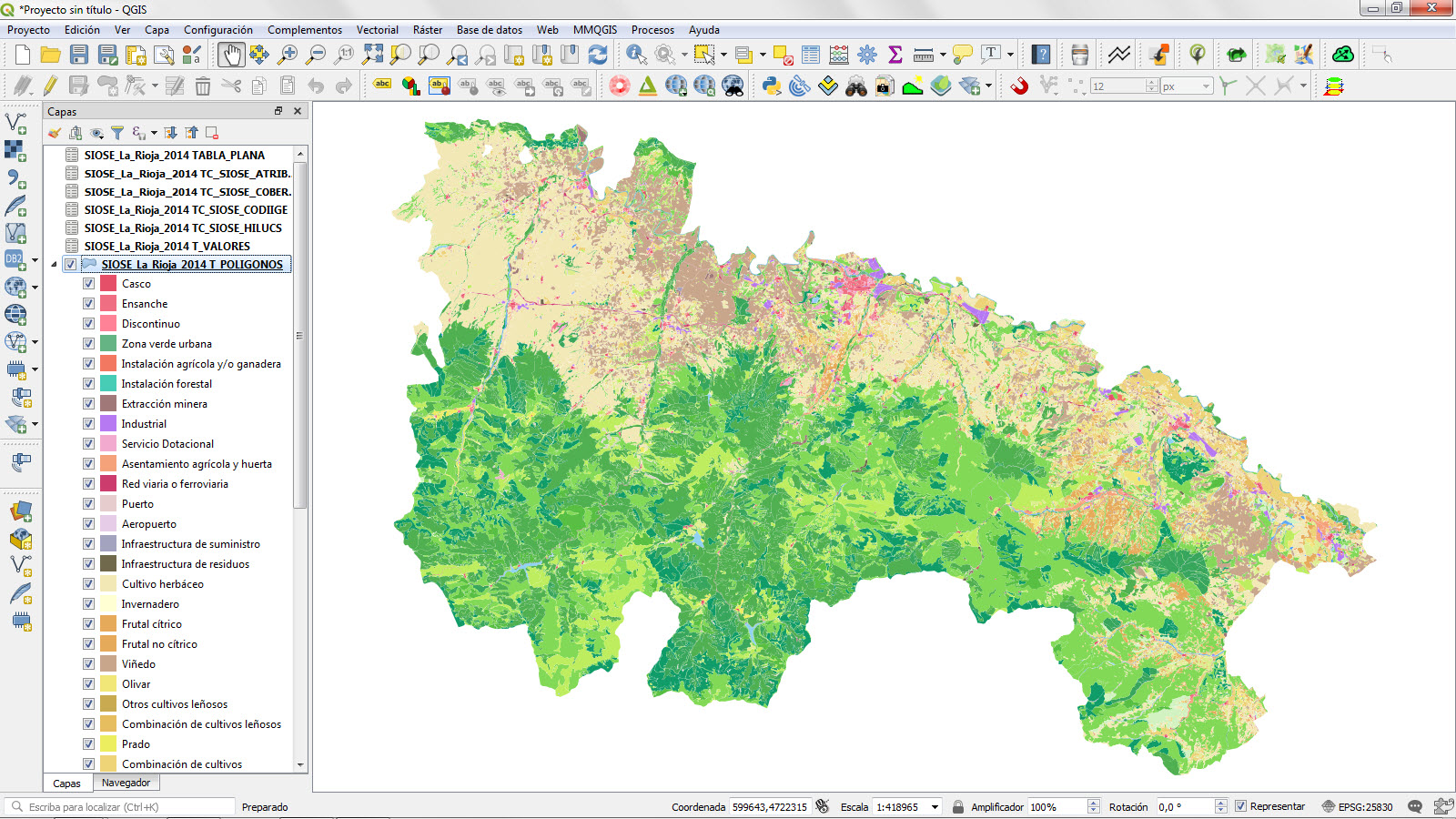Screen dimensions: 1456x819
Task: Activate the Identify Features tool
Action: pos(637,55)
